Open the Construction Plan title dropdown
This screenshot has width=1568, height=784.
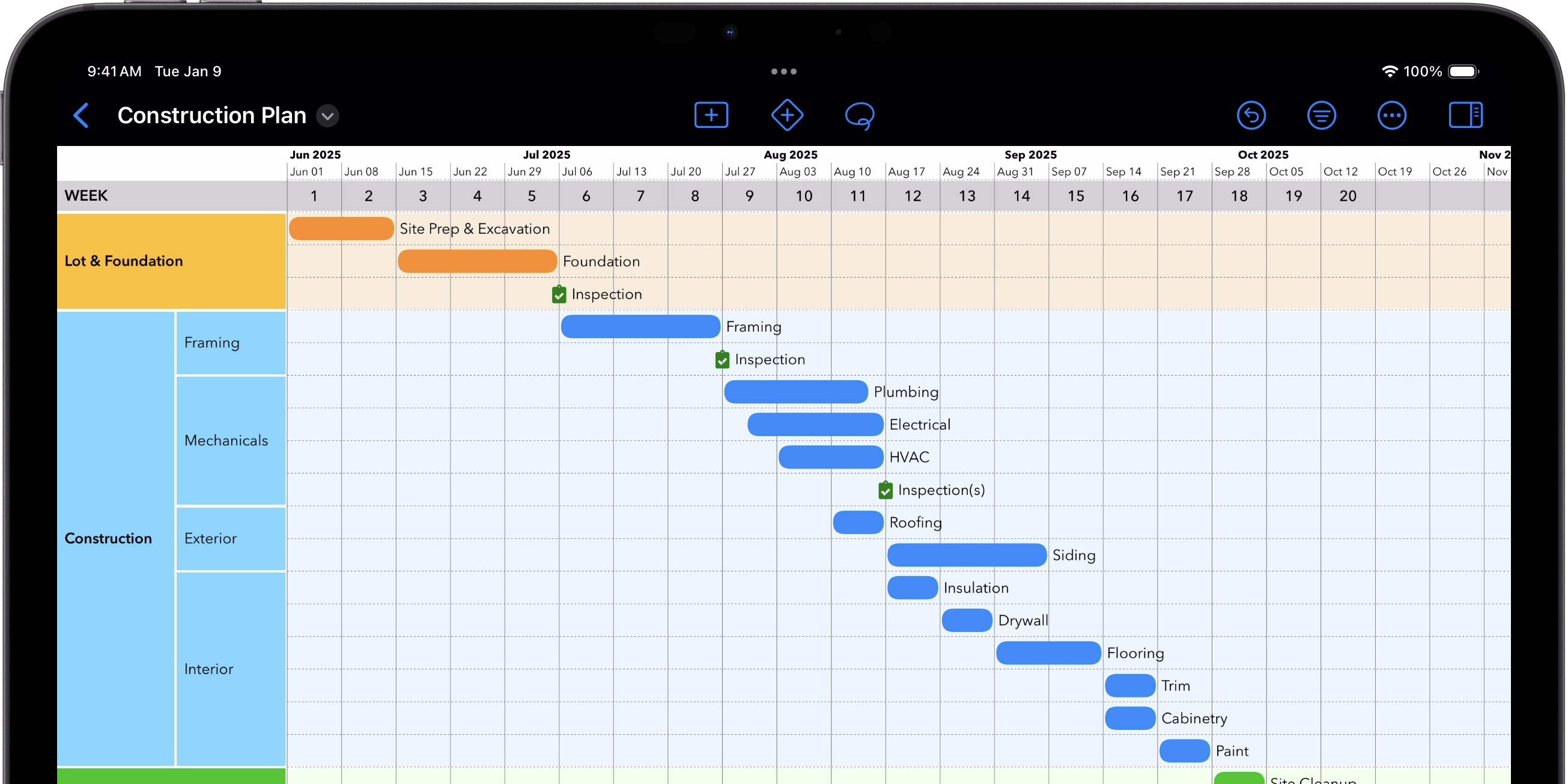pos(327,116)
